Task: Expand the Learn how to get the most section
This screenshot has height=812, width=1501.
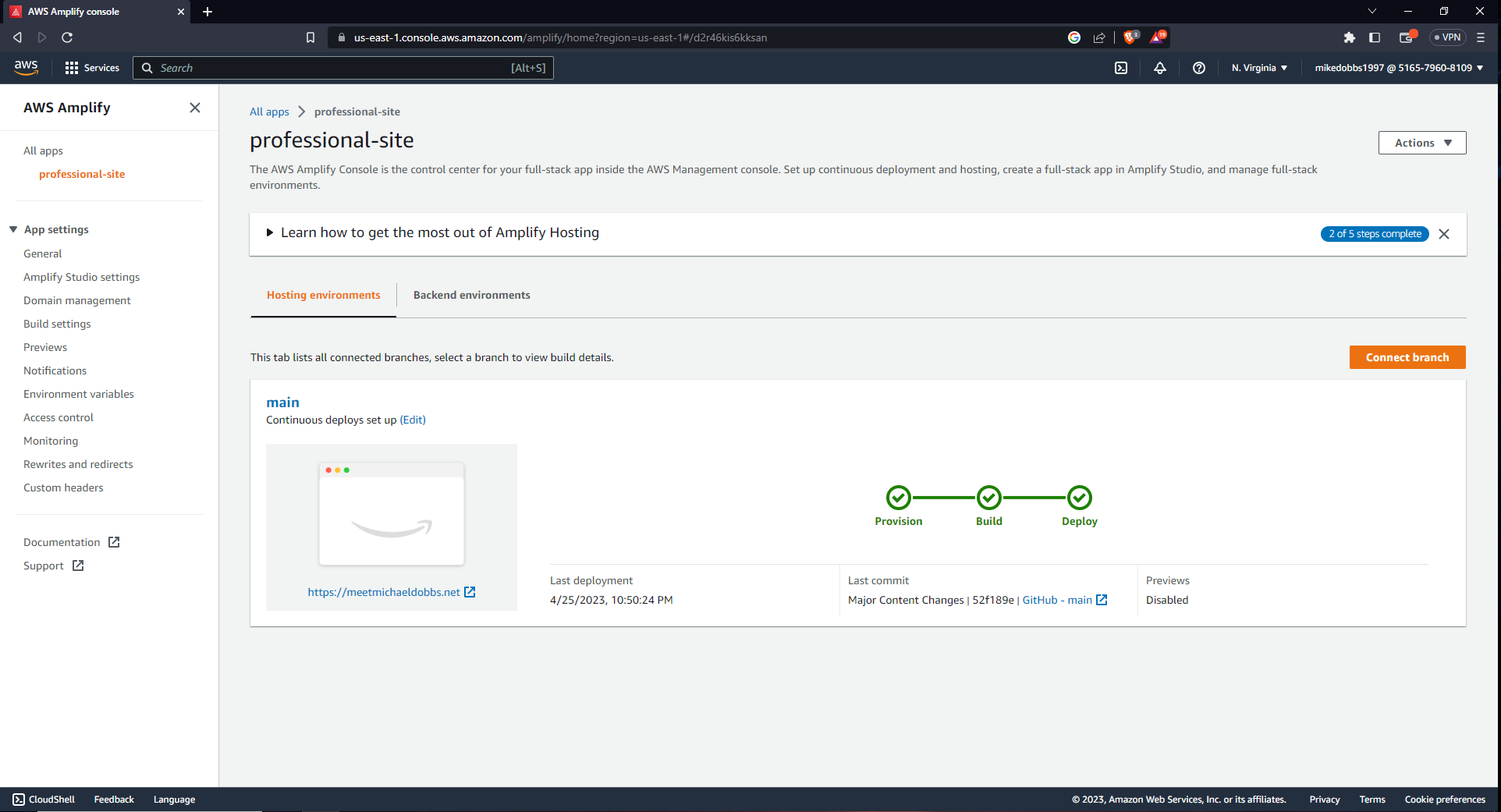Action: point(270,232)
